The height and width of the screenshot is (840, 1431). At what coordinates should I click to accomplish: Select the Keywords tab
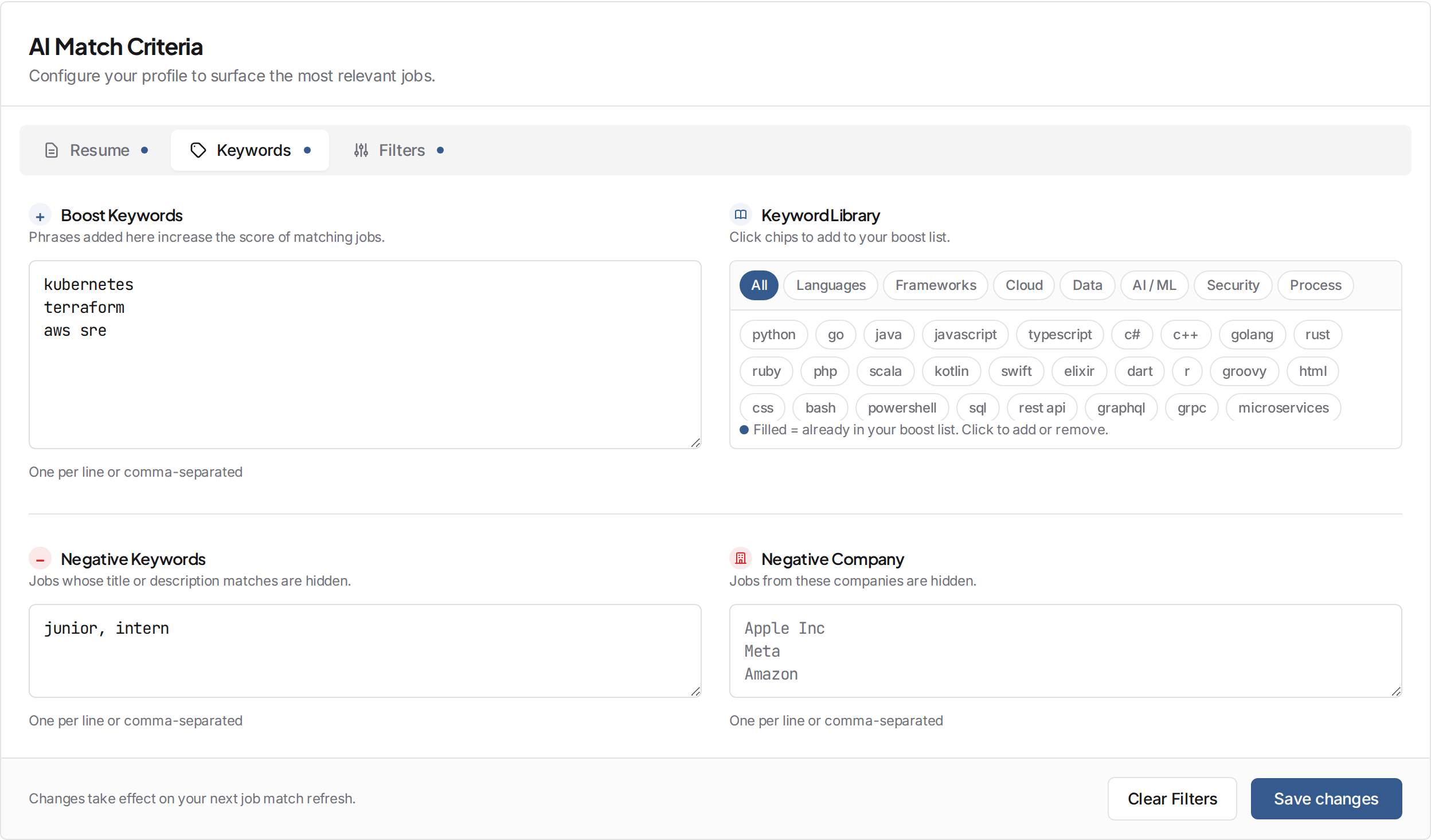pos(250,150)
